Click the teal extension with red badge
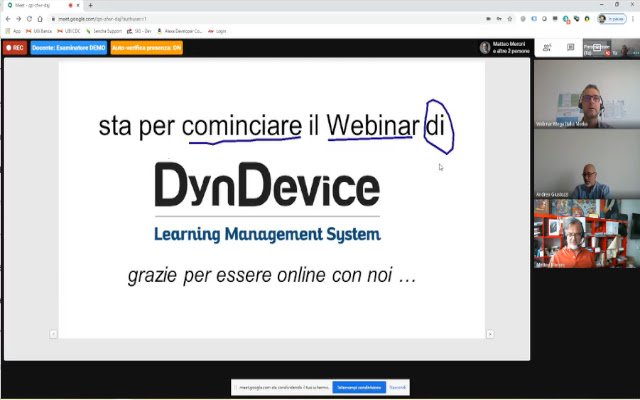640x400 pixels. tap(566, 19)
